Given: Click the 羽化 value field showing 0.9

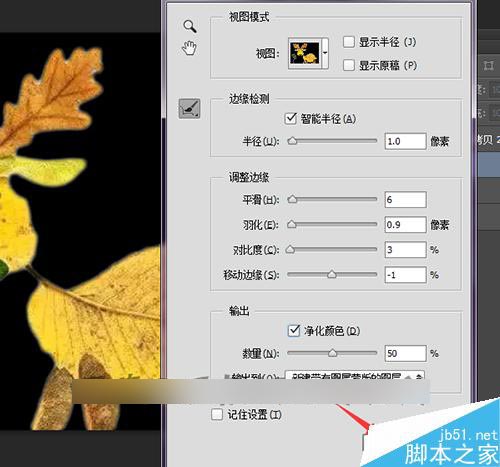Looking at the screenshot, I should [x=405, y=225].
